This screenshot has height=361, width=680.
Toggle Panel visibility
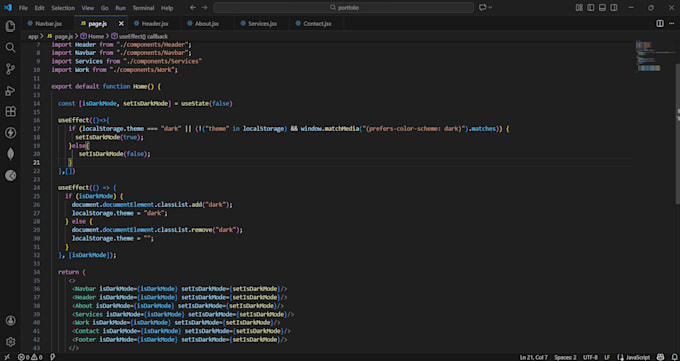(602, 7)
